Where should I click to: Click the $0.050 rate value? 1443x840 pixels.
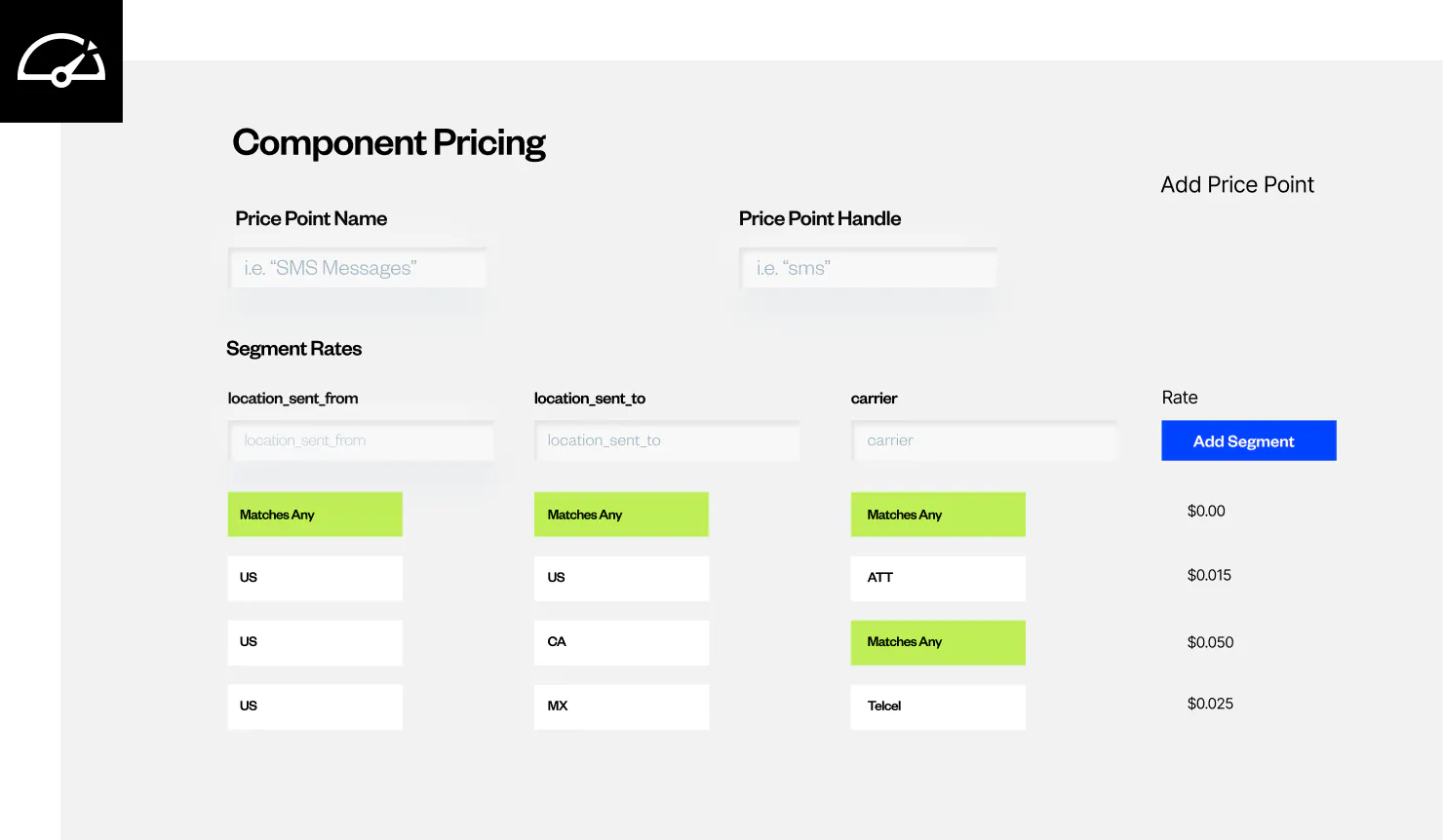(x=1210, y=642)
